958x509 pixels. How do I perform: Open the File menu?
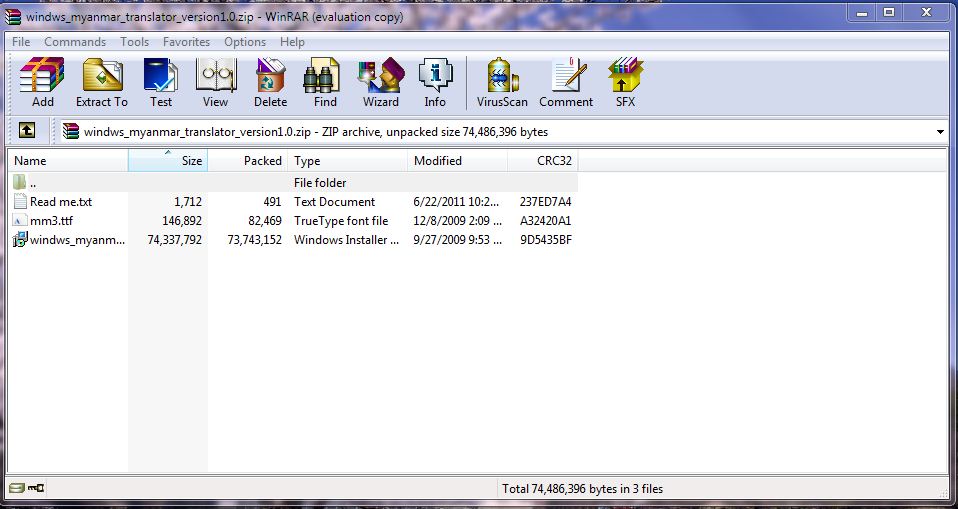click(21, 42)
